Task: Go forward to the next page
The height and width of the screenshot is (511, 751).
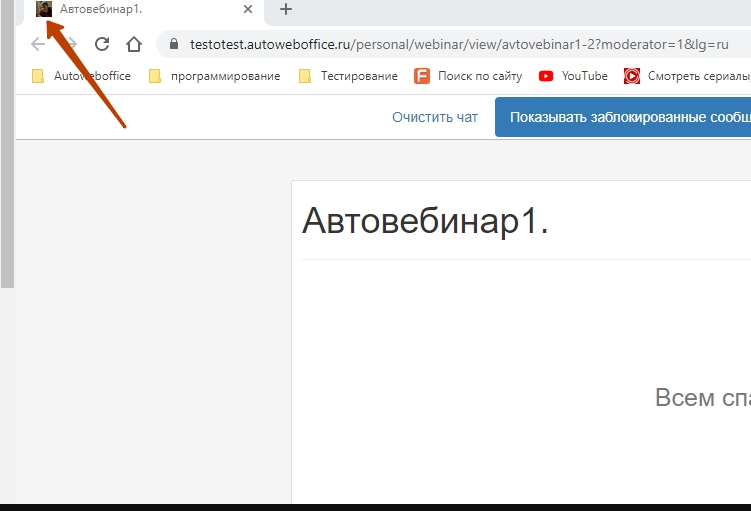Action: point(69,44)
